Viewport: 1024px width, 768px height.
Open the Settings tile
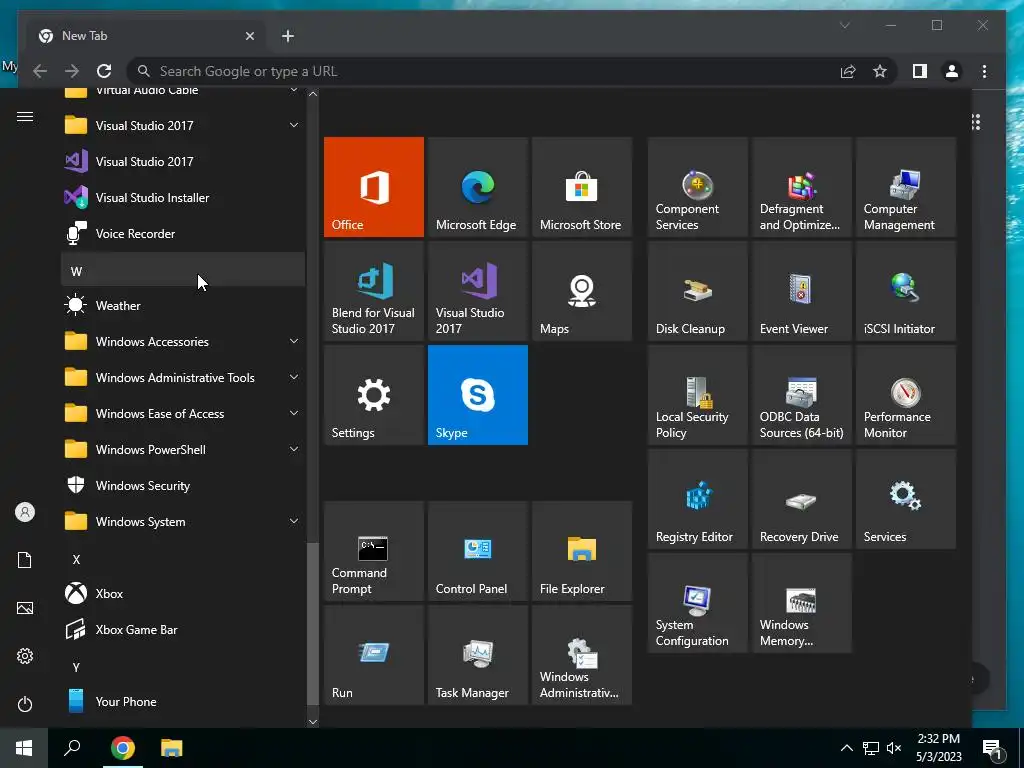click(374, 395)
